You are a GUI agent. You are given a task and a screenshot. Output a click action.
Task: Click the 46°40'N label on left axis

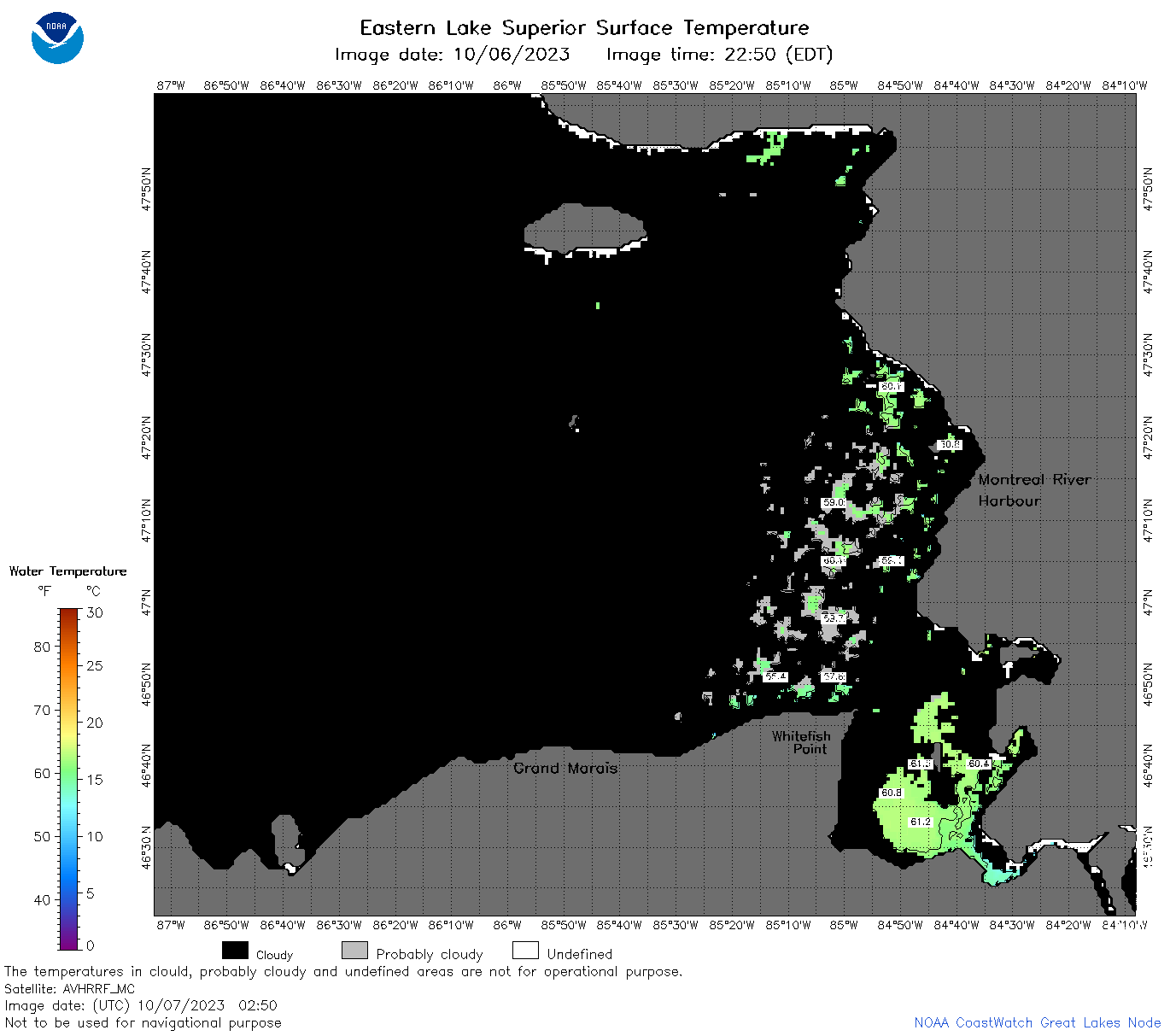pos(146,767)
